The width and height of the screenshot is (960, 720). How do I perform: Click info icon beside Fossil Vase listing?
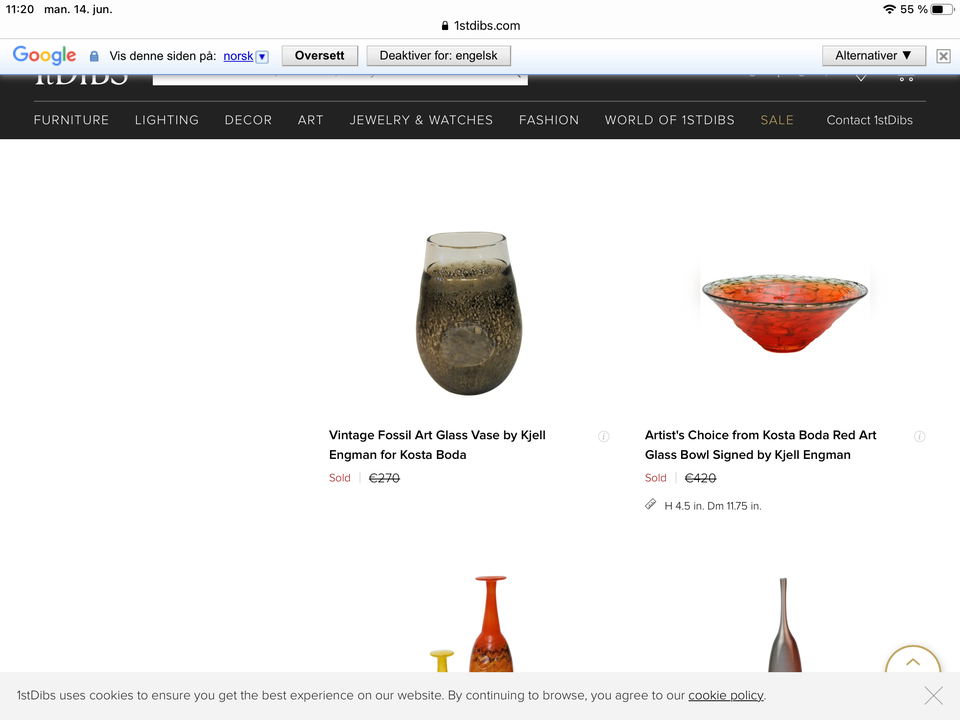point(604,437)
